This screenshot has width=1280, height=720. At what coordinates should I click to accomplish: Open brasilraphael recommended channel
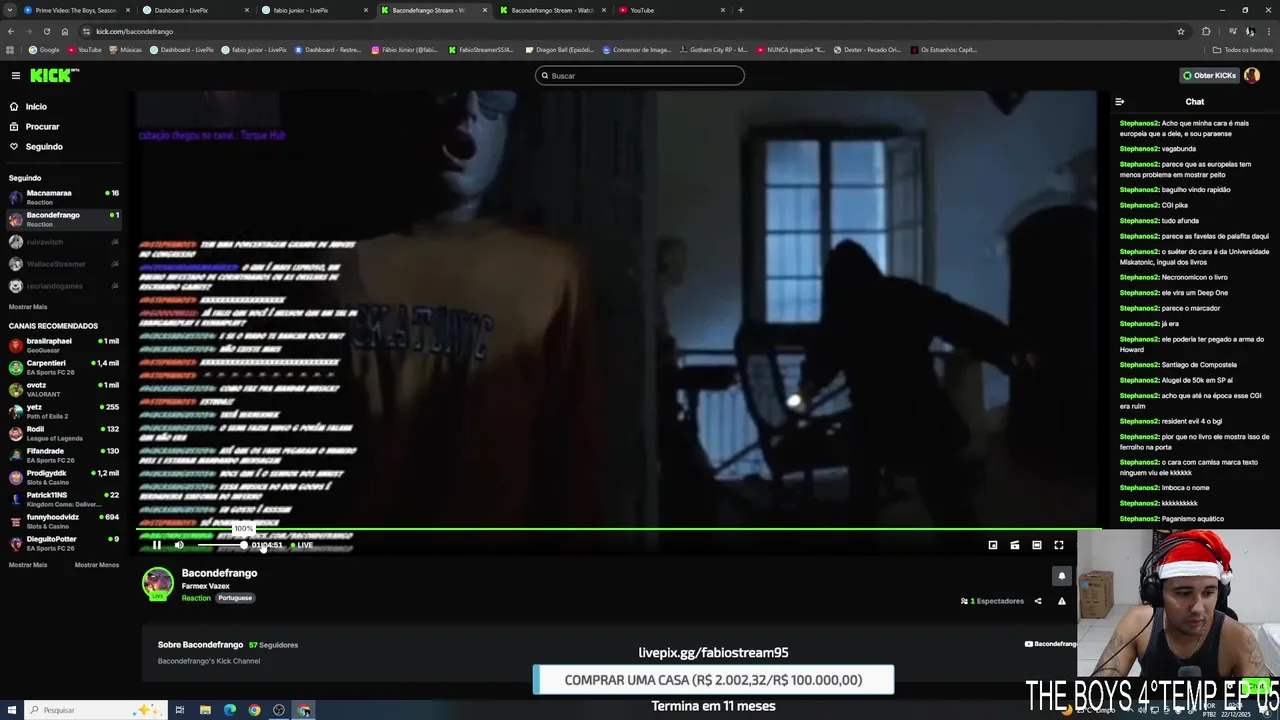click(x=62, y=345)
